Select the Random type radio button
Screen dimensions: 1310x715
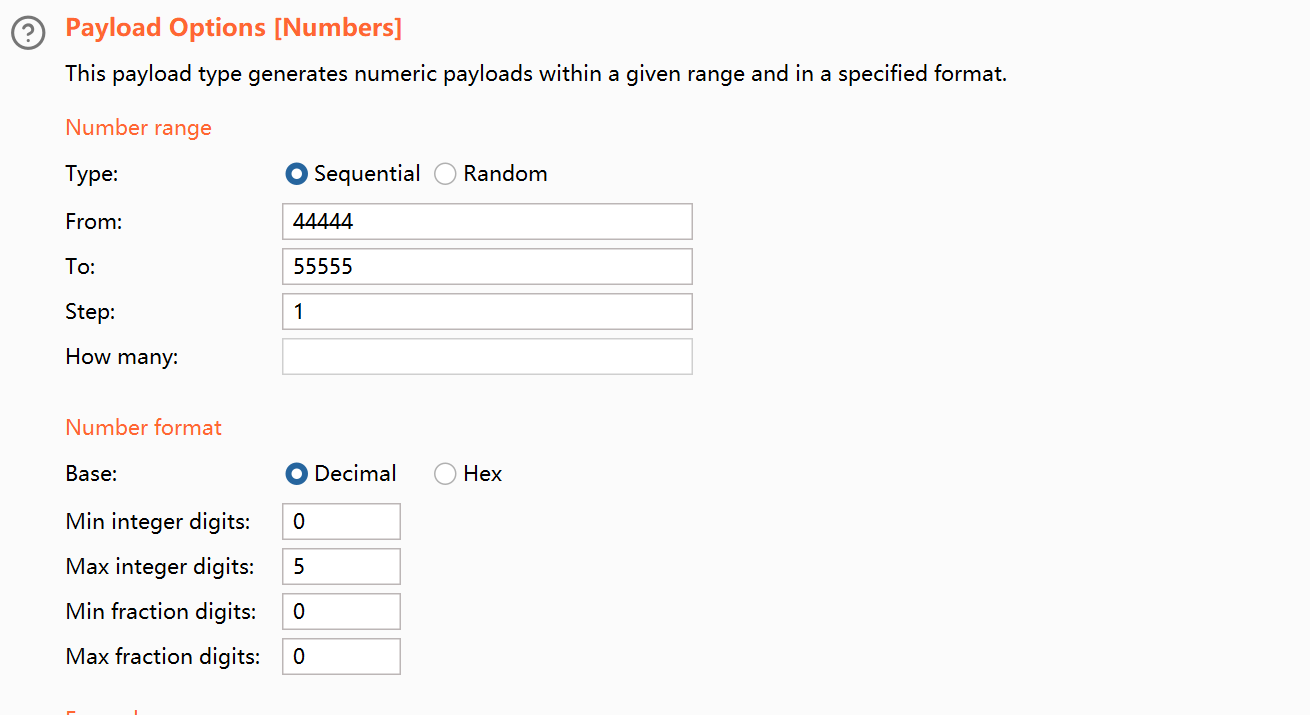[445, 174]
